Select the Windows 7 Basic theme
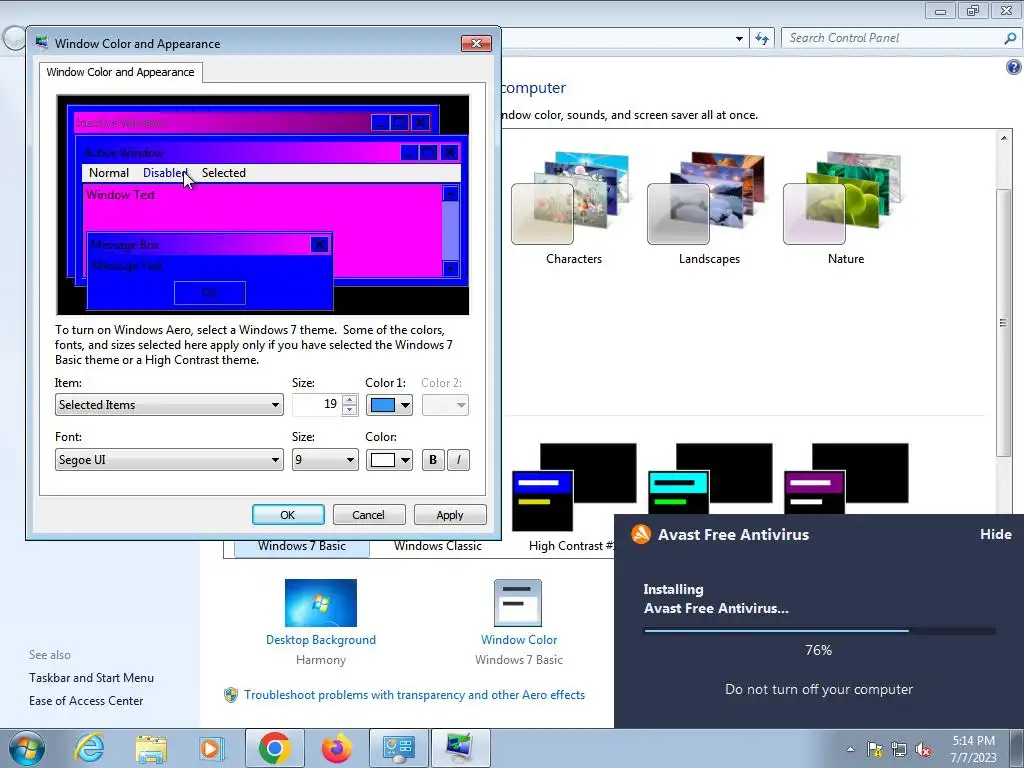Screen dimensions: 1024x768 click(302, 547)
